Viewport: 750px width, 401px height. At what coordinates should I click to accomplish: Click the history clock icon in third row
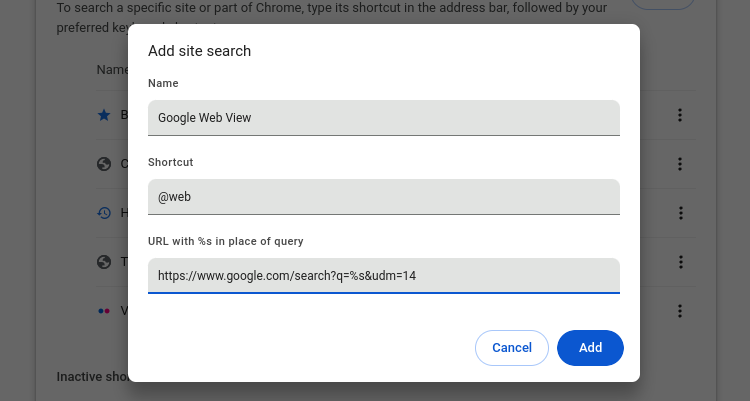[x=103, y=213]
